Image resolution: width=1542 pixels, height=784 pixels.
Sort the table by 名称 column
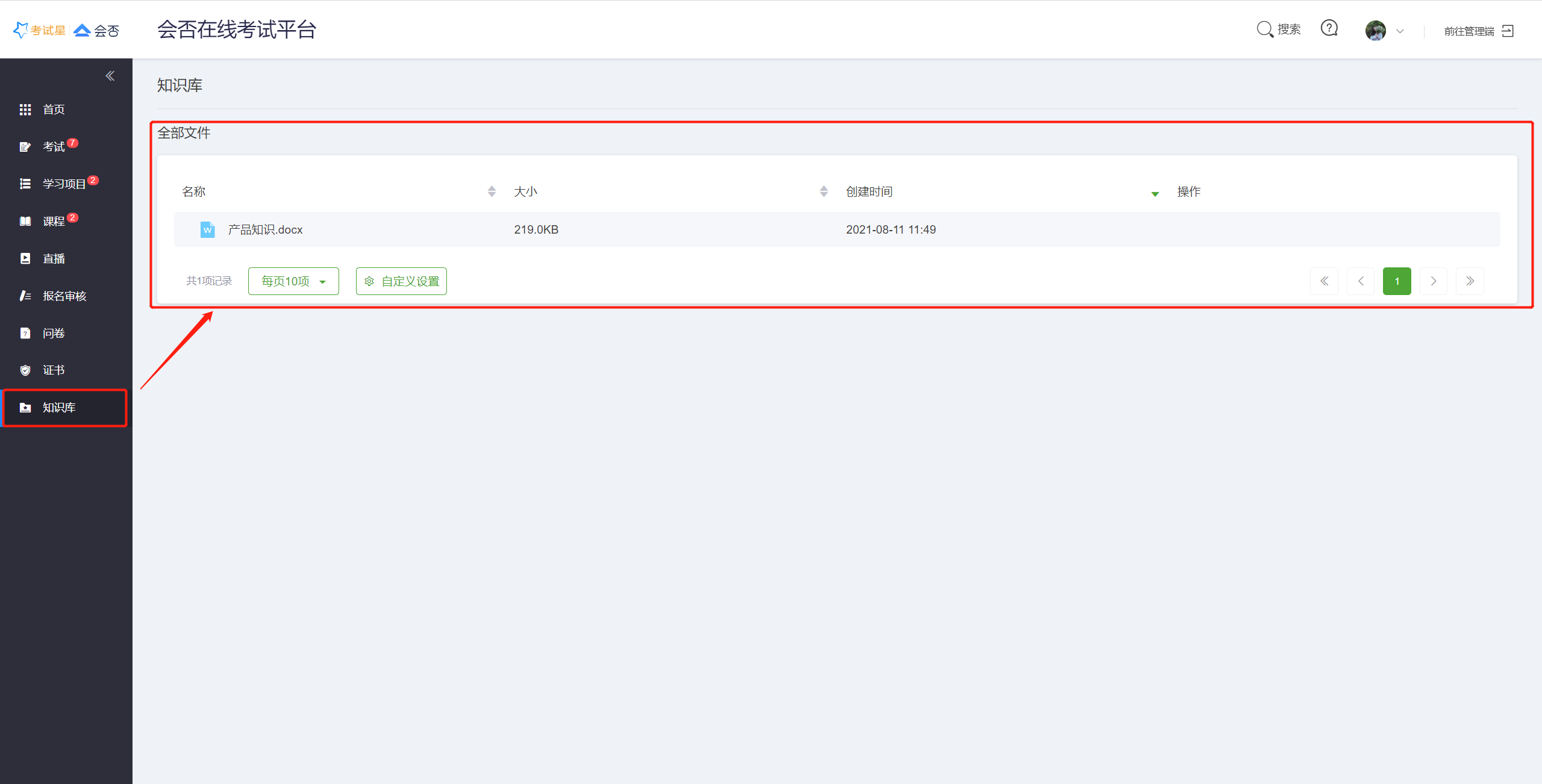tap(492, 191)
